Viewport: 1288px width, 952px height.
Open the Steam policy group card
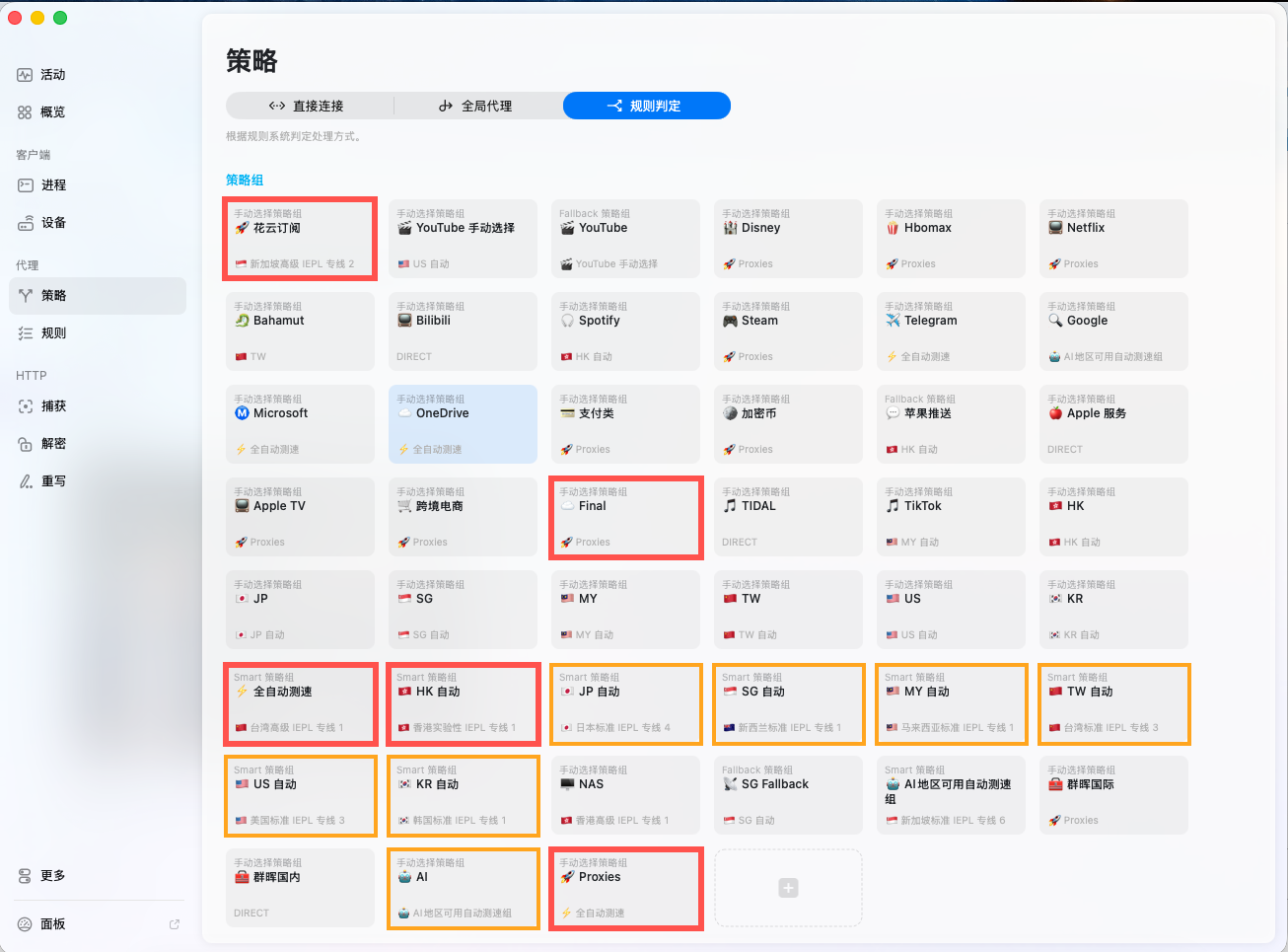[788, 331]
